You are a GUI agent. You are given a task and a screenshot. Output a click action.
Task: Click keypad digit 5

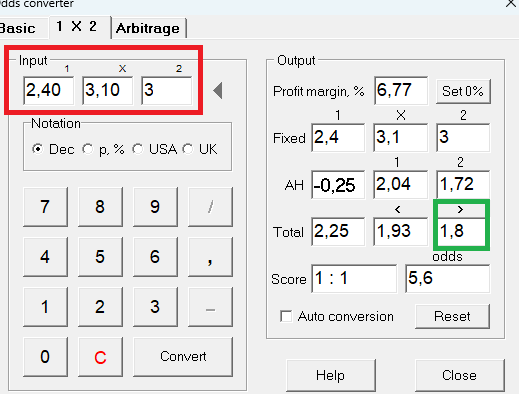[100, 257]
